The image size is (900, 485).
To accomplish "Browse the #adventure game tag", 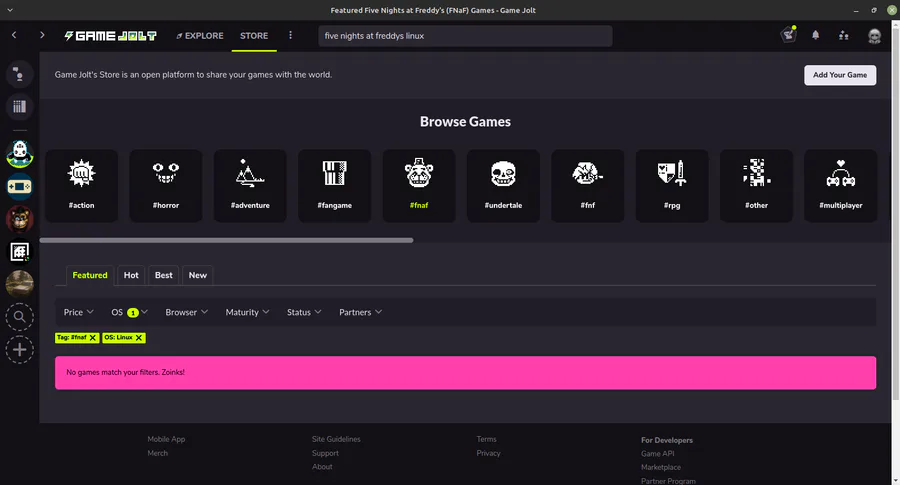I will point(250,186).
